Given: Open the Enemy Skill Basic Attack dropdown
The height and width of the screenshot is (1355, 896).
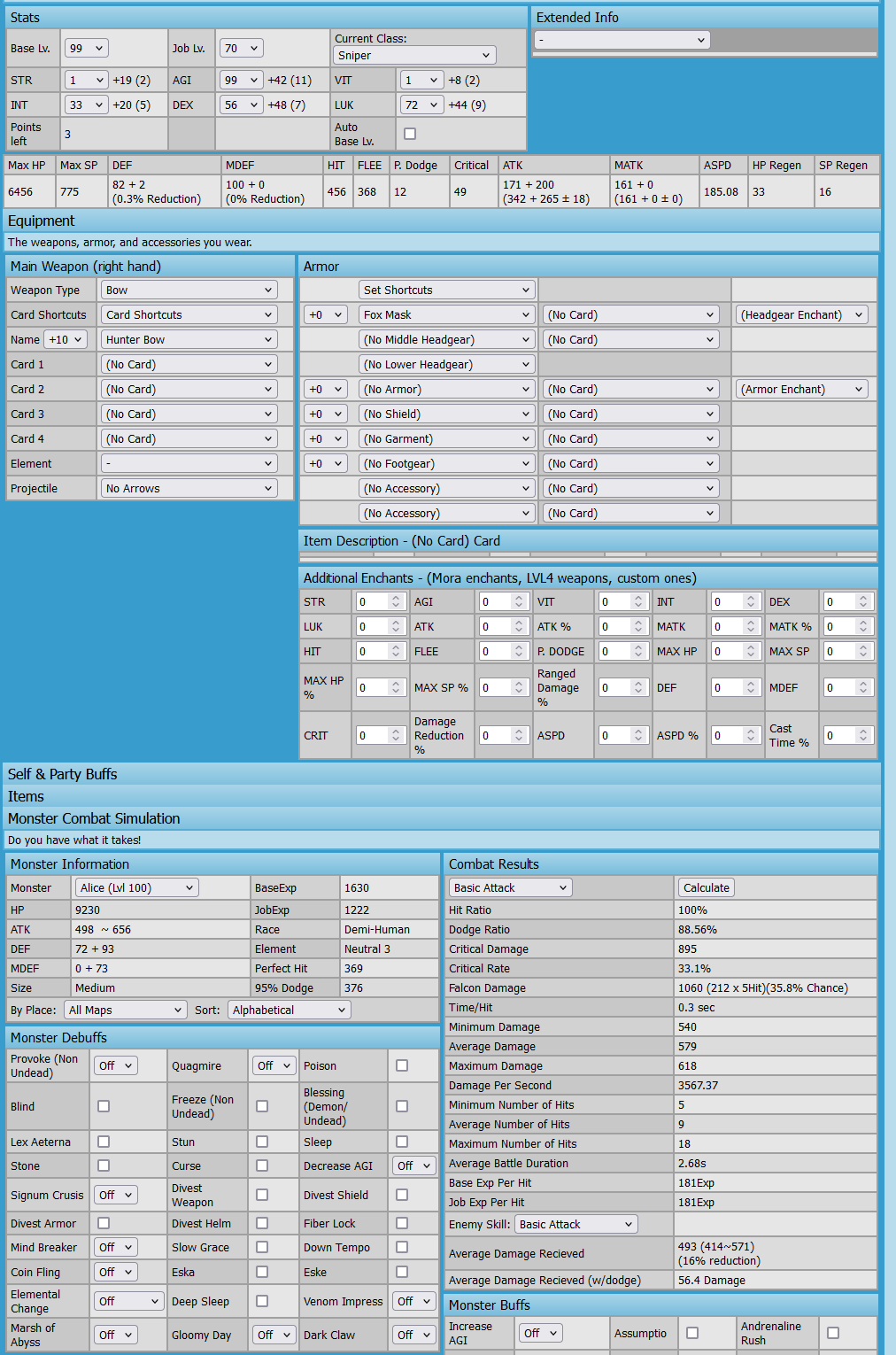Looking at the screenshot, I should click(x=575, y=1225).
